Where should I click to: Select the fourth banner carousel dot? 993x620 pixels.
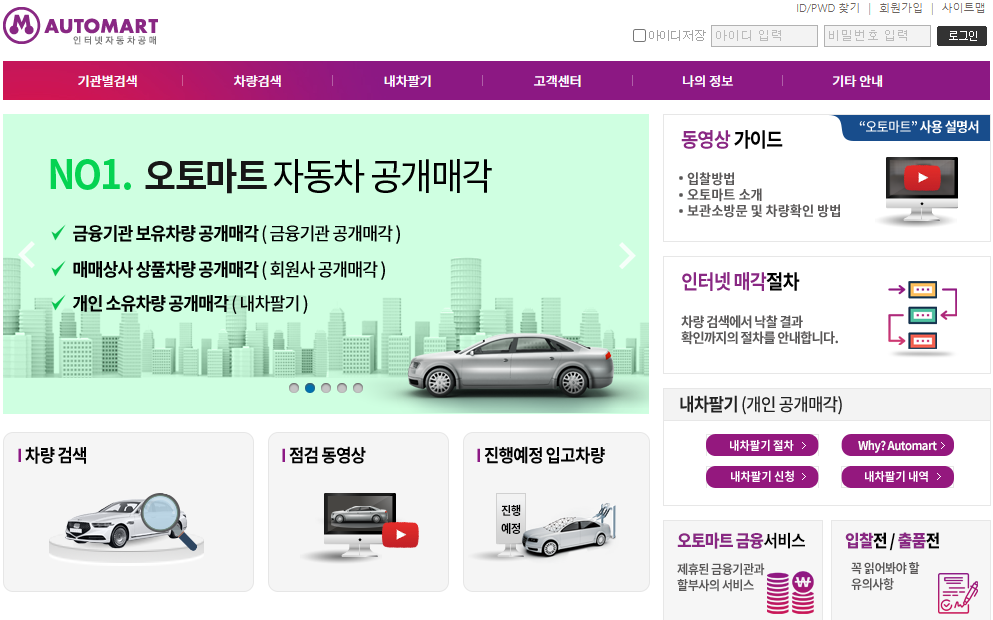[x=342, y=388]
